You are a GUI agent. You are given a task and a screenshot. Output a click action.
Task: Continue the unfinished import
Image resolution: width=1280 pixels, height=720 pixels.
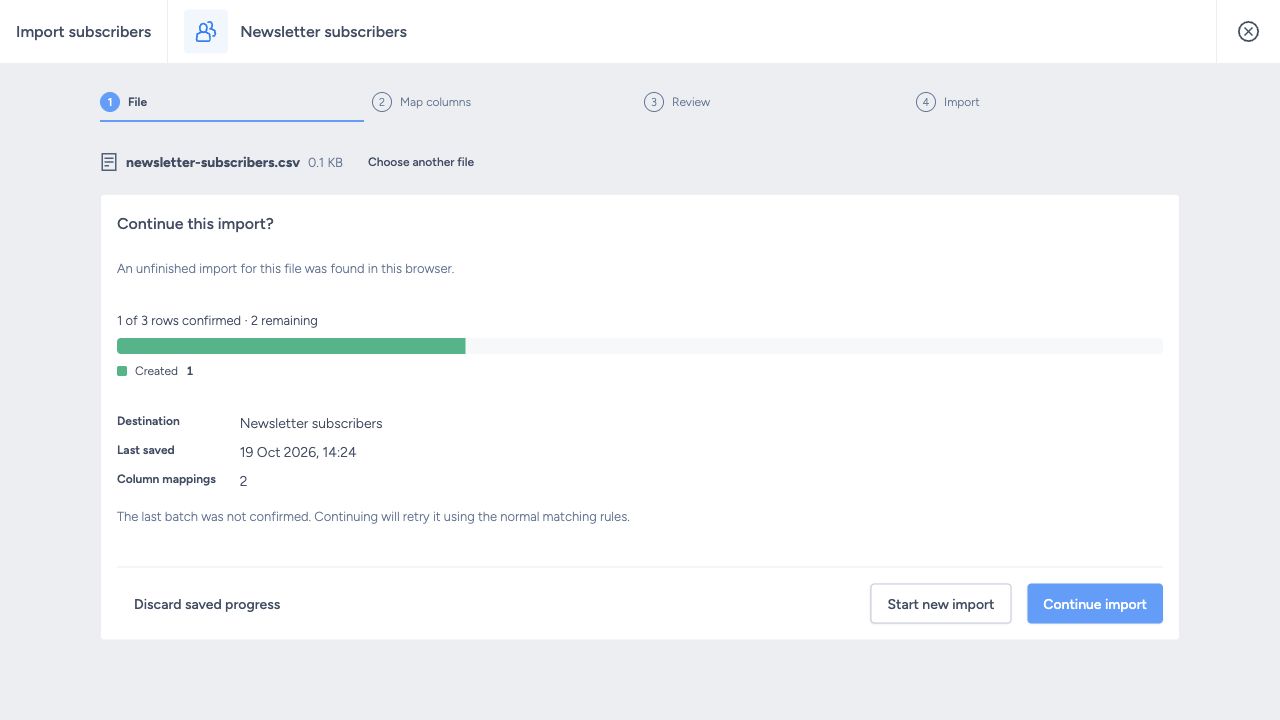click(1095, 604)
